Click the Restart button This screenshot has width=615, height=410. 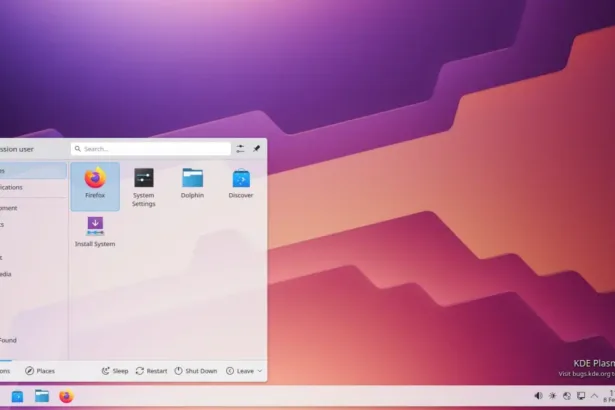(151, 371)
